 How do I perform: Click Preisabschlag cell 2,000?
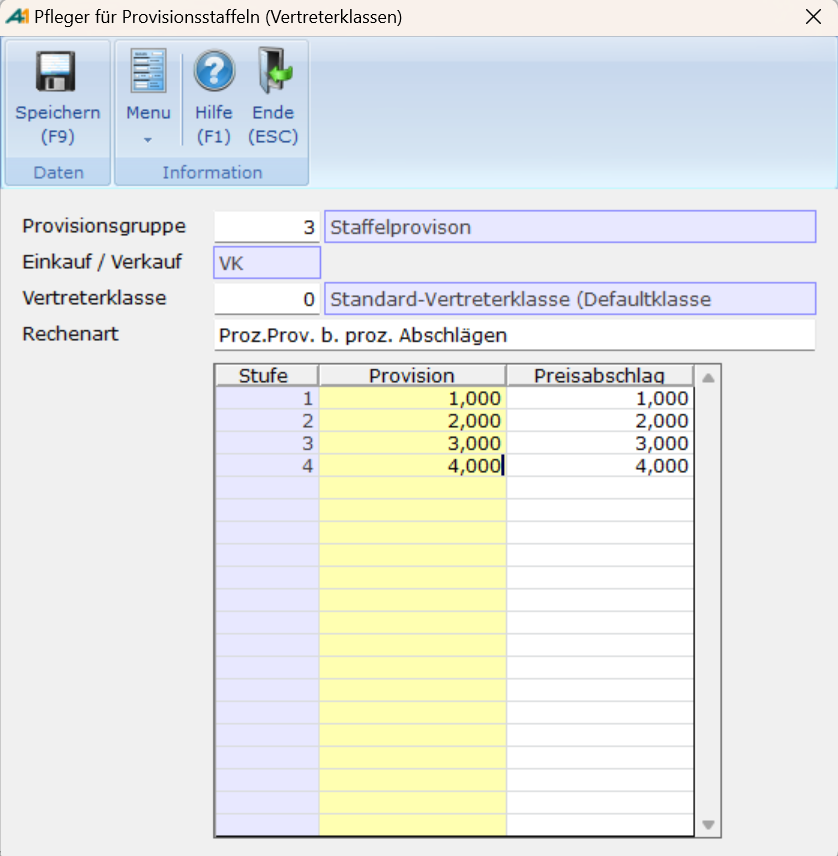tap(600, 420)
